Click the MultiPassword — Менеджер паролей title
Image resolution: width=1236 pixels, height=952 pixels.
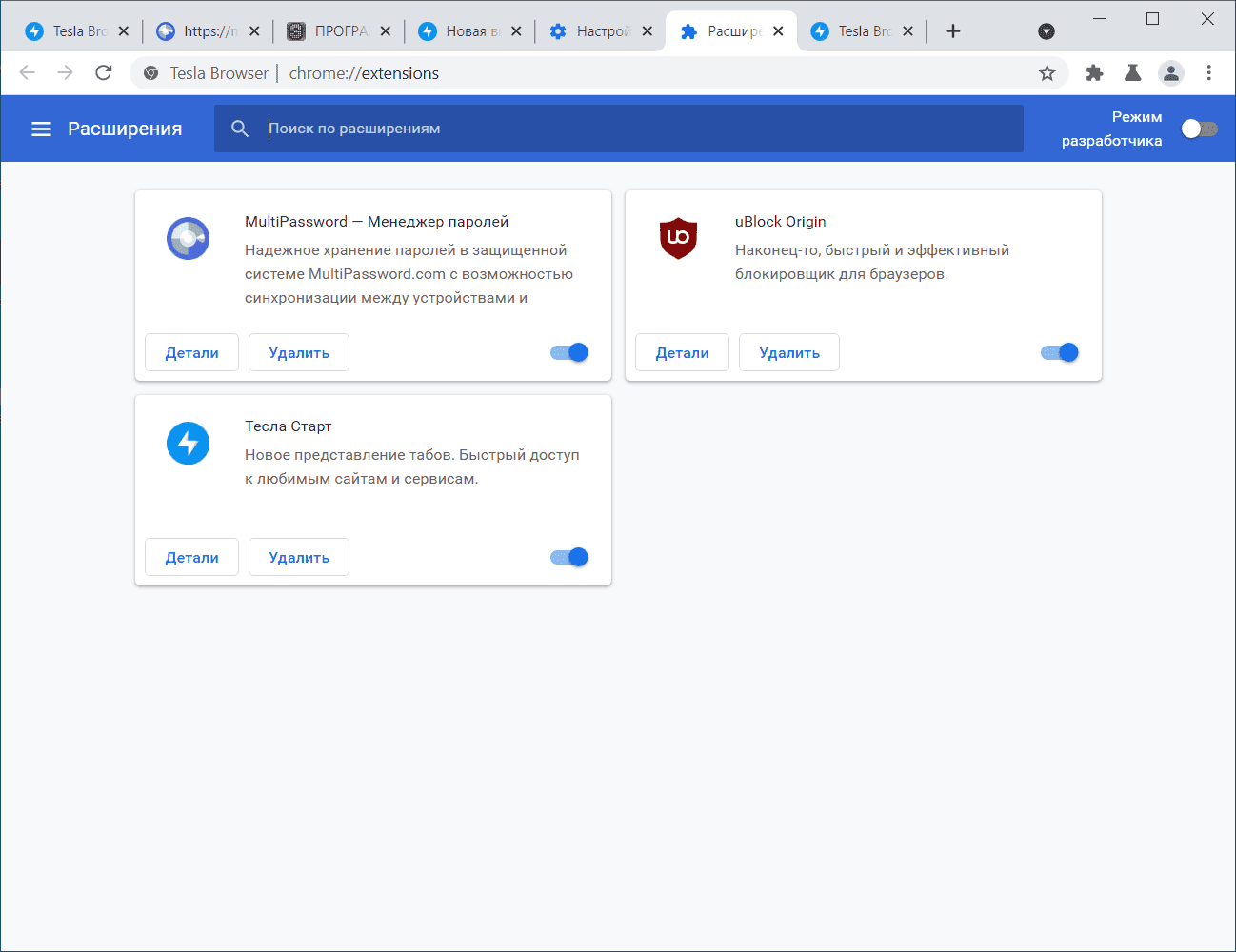(377, 222)
